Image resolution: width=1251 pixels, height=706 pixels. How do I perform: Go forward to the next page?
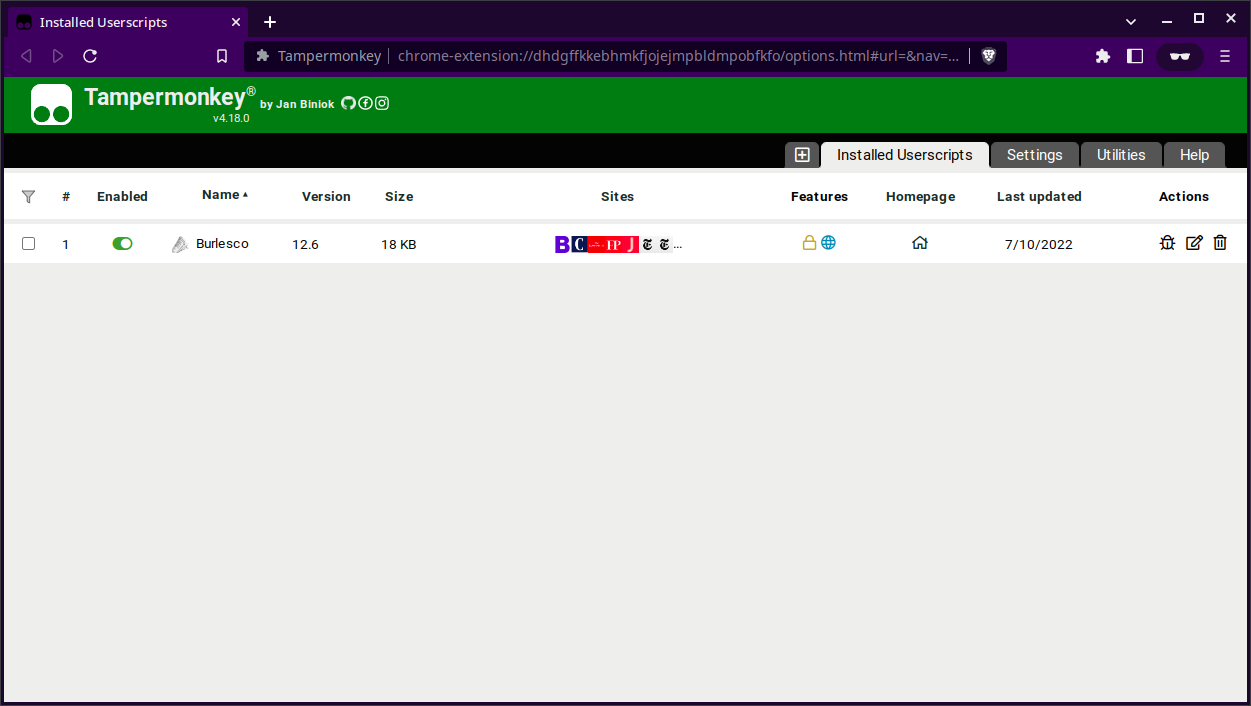tap(58, 56)
